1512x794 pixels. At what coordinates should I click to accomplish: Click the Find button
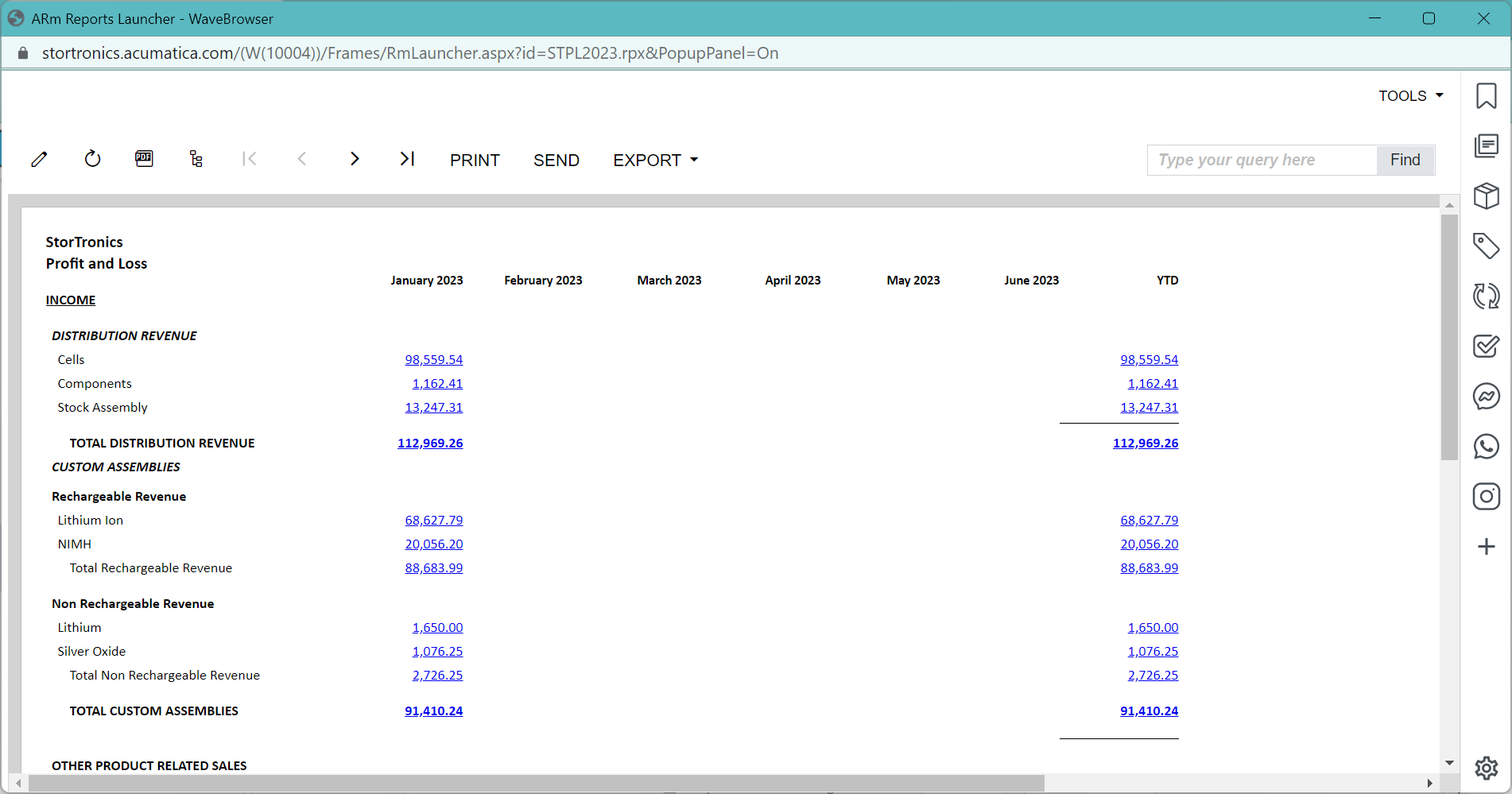pyautogui.click(x=1405, y=160)
